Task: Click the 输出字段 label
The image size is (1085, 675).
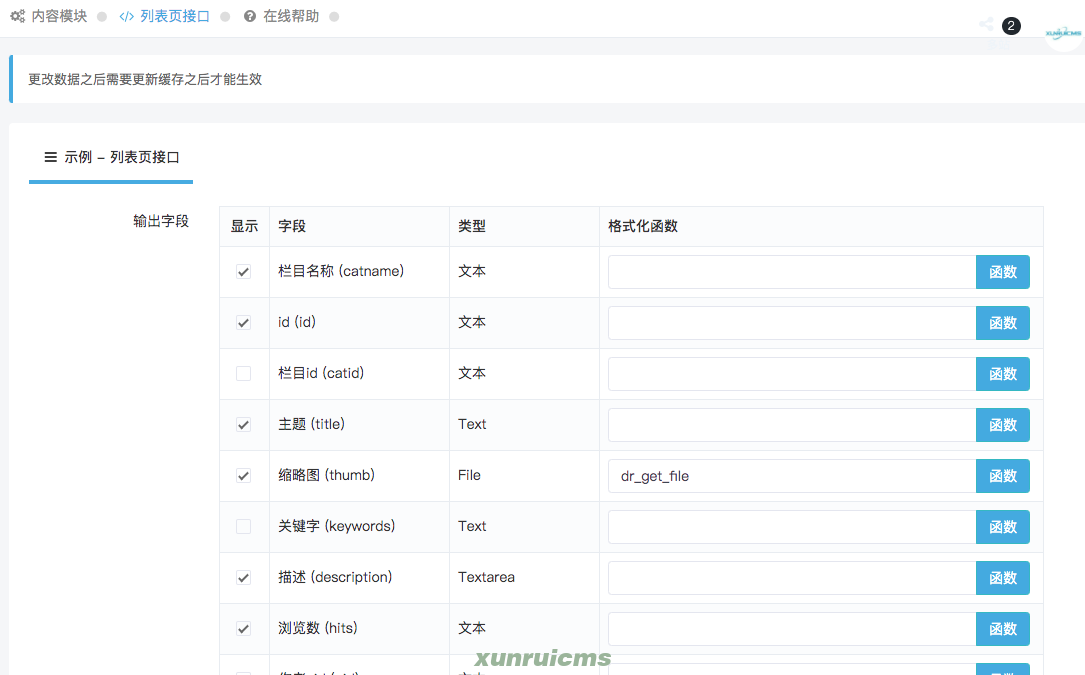Action: pos(161,221)
